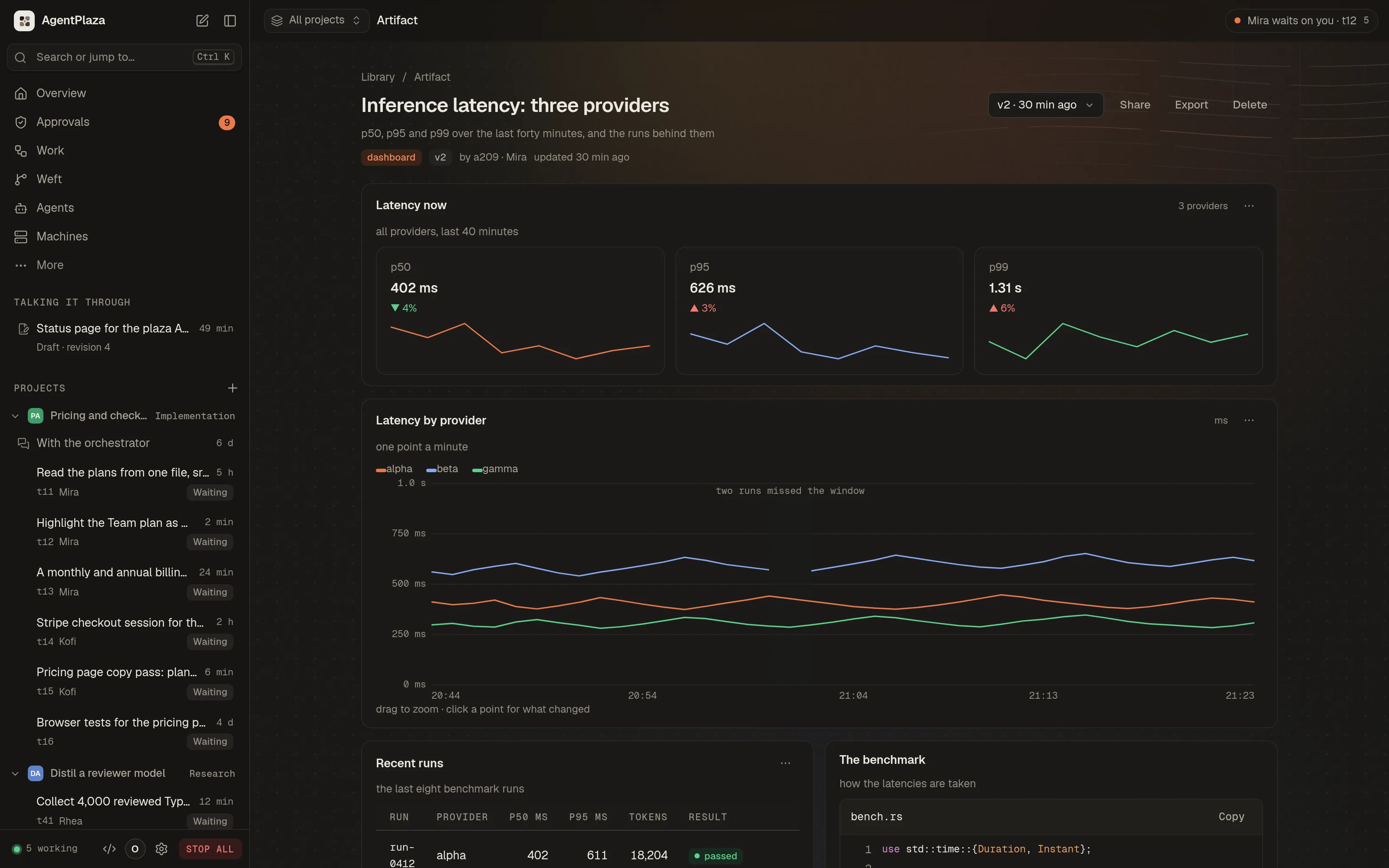Open the Latency by provider options menu

pos(1249,421)
